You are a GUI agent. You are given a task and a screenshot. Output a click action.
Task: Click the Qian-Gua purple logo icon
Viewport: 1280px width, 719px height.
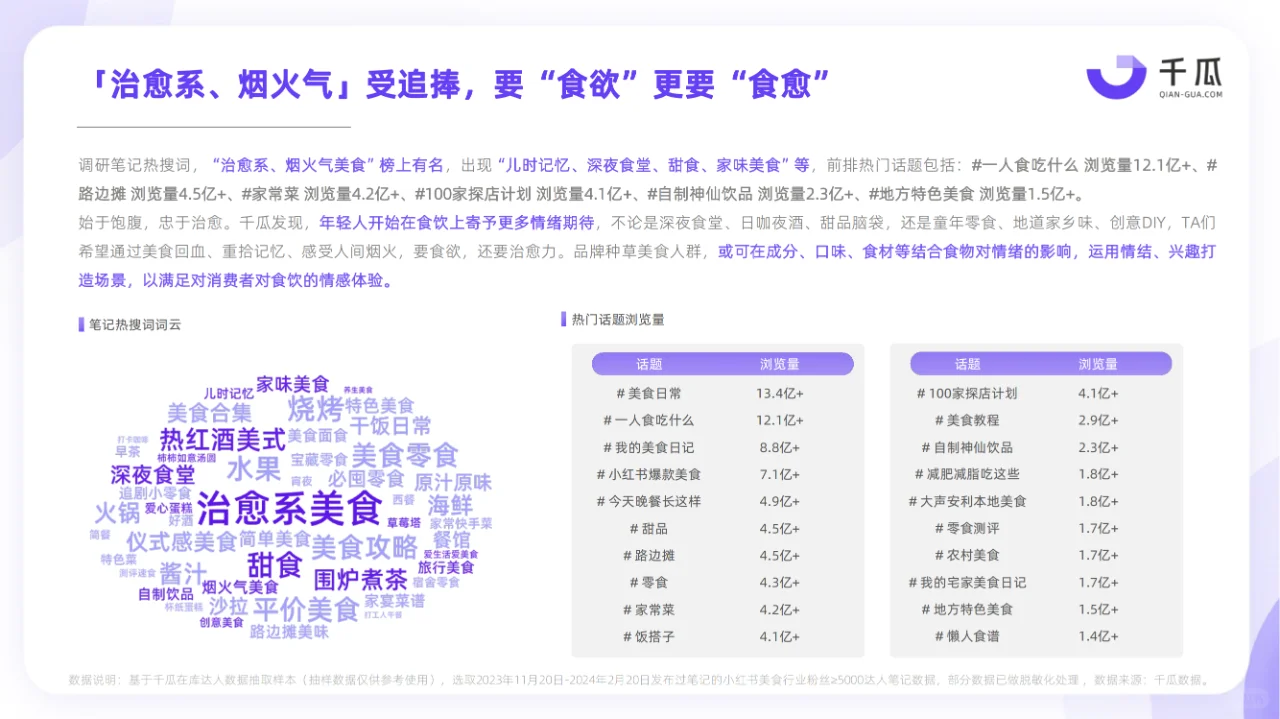pyautogui.click(x=1116, y=77)
